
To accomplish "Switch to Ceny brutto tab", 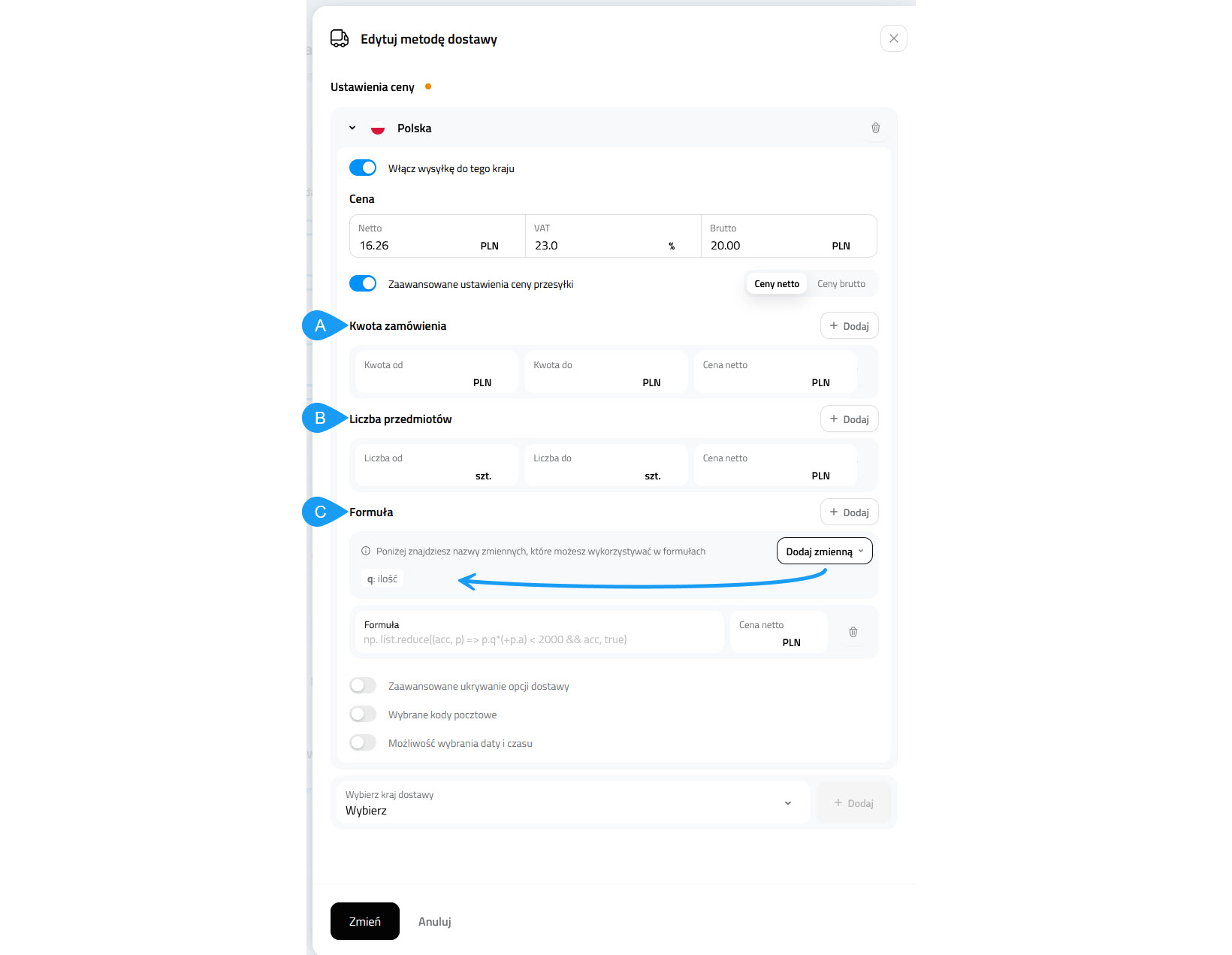I will click(841, 284).
